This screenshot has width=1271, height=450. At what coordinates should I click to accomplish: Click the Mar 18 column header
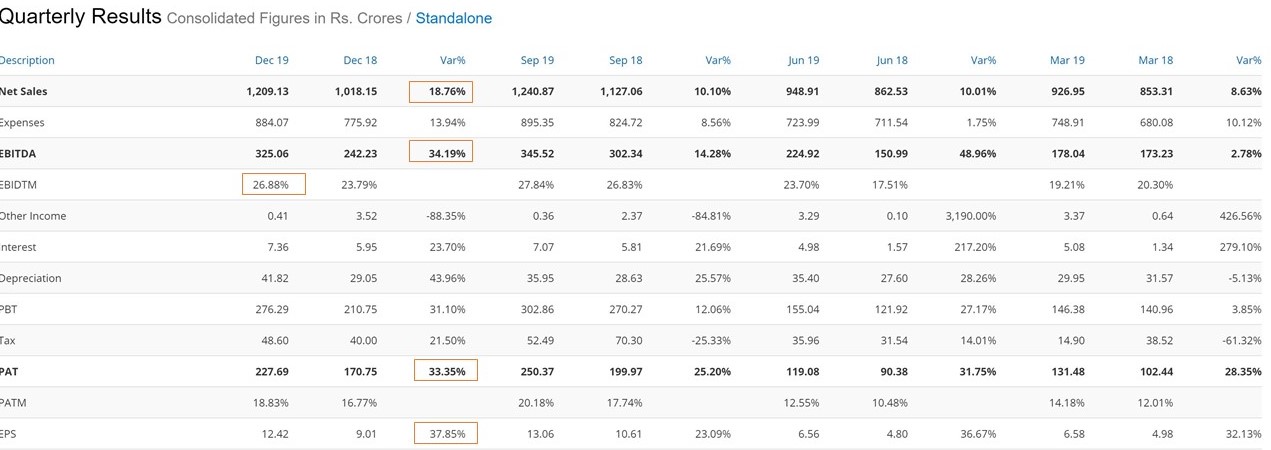[x=1156, y=60]
